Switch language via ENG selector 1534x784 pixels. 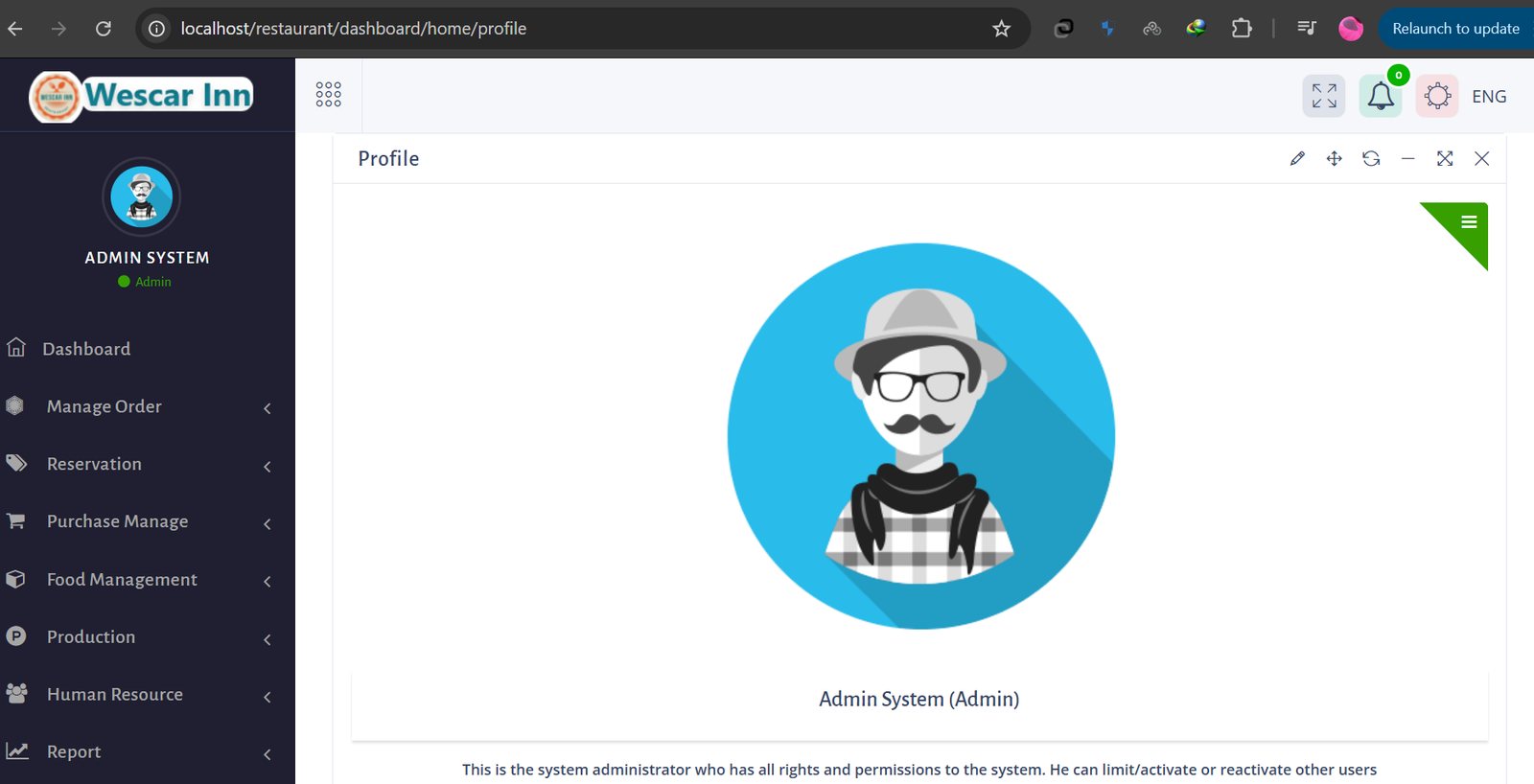[1489, 97]
